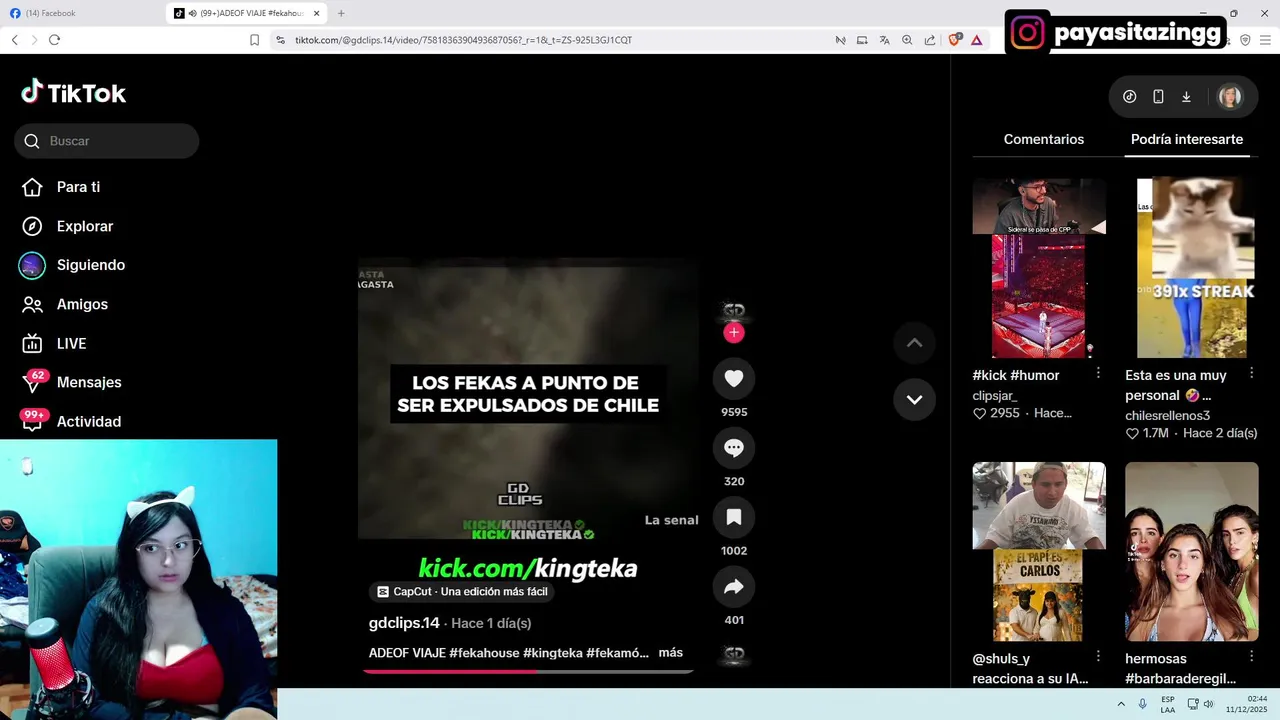Open the 'hermosas' three women video thumbnail
The image size is (1280, 720).
point(1192,551)
